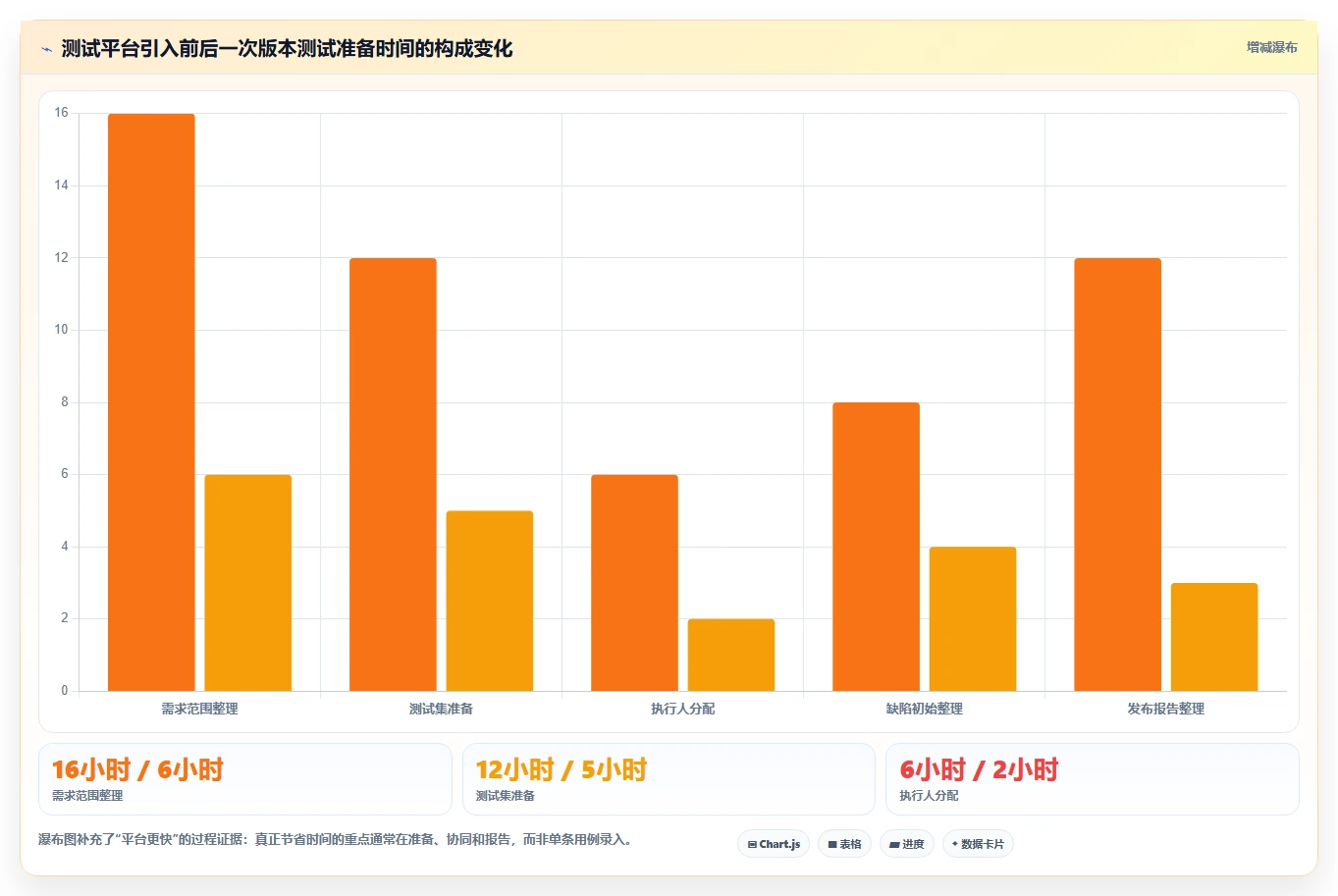The image size is (1338, 896).
Task: Click the dark orange bar for 发布报告整理
Action: pos(1117,475)
